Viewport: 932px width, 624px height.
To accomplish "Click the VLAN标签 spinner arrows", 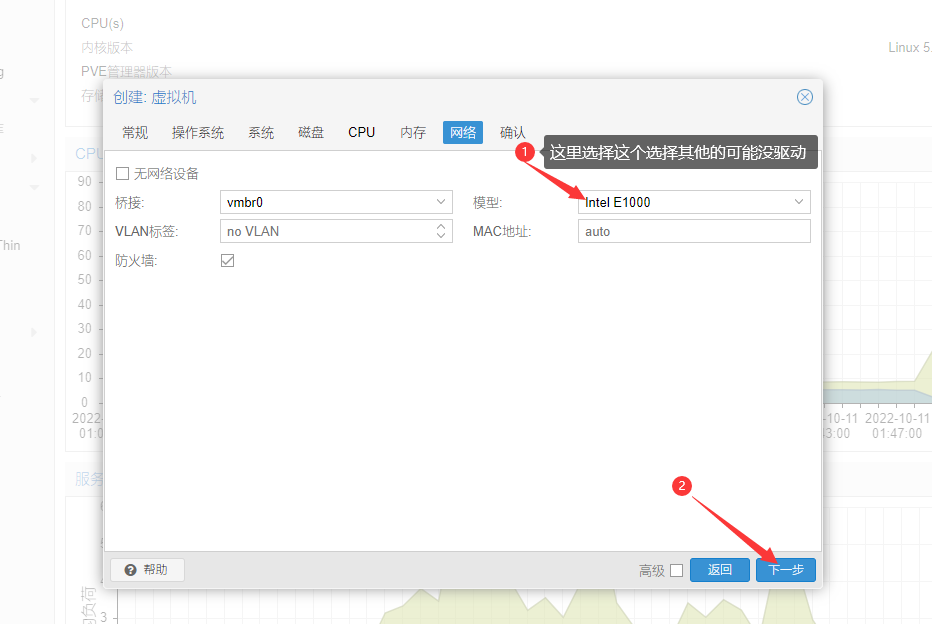I will 440,231.
